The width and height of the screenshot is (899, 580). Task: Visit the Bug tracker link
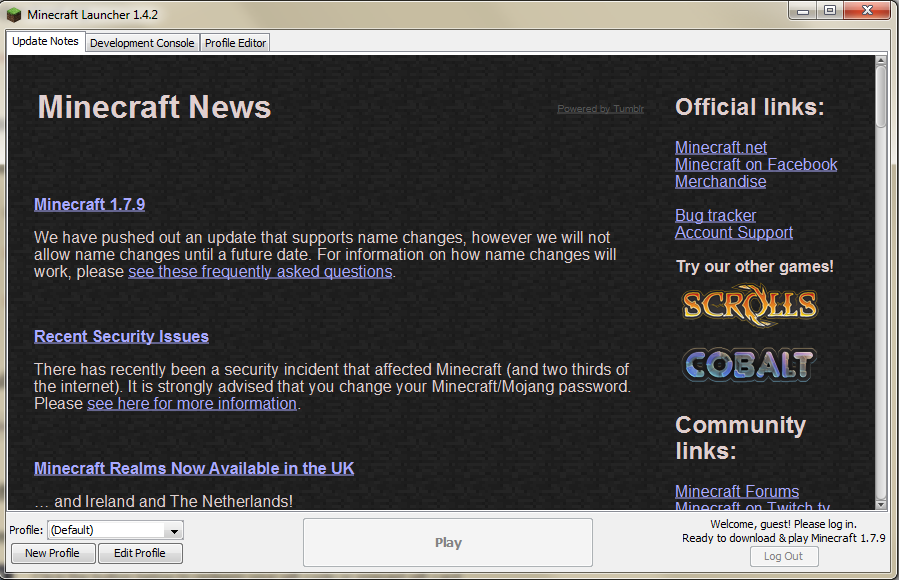pyautogui.click(x=715, y=215)
